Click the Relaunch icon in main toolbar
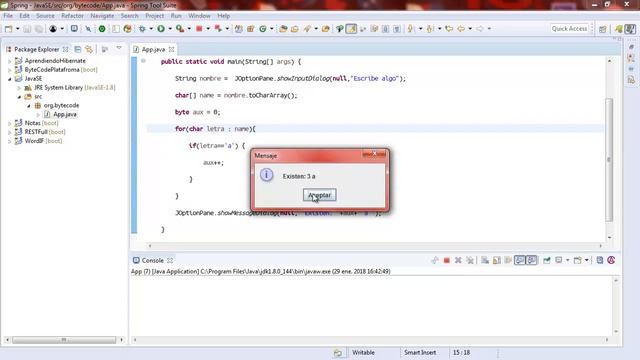 click(x=218, y=29)
